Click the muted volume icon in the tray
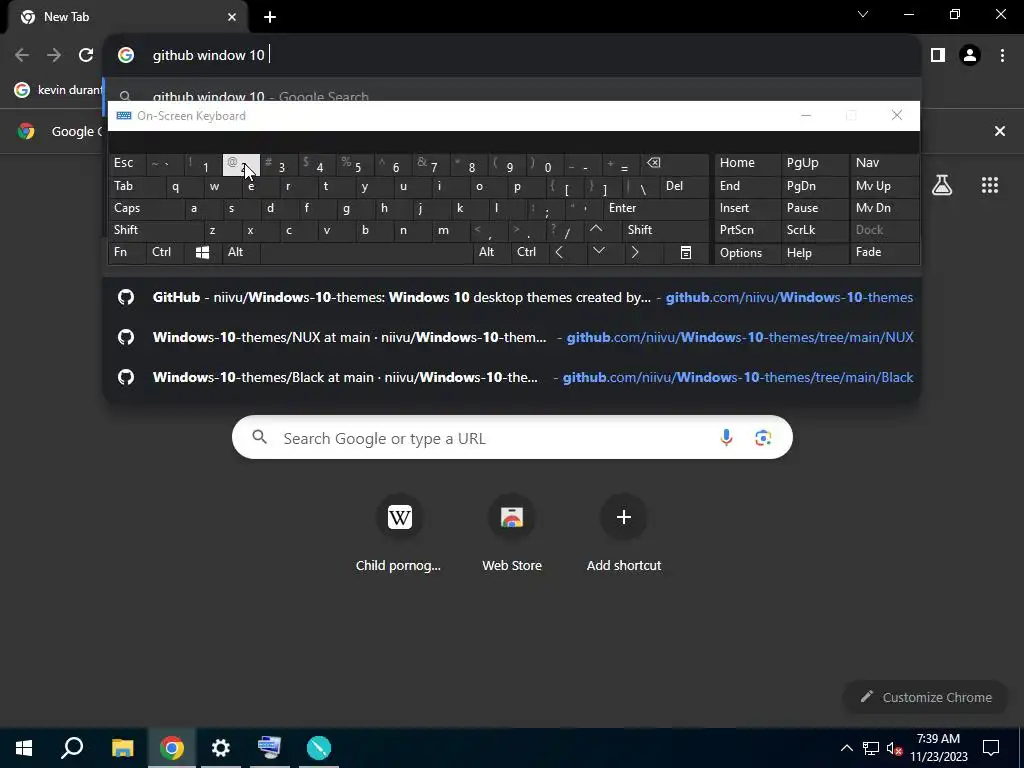Image resolution: width=1024 pixels, height=768 pixels. tap(894, 748)
